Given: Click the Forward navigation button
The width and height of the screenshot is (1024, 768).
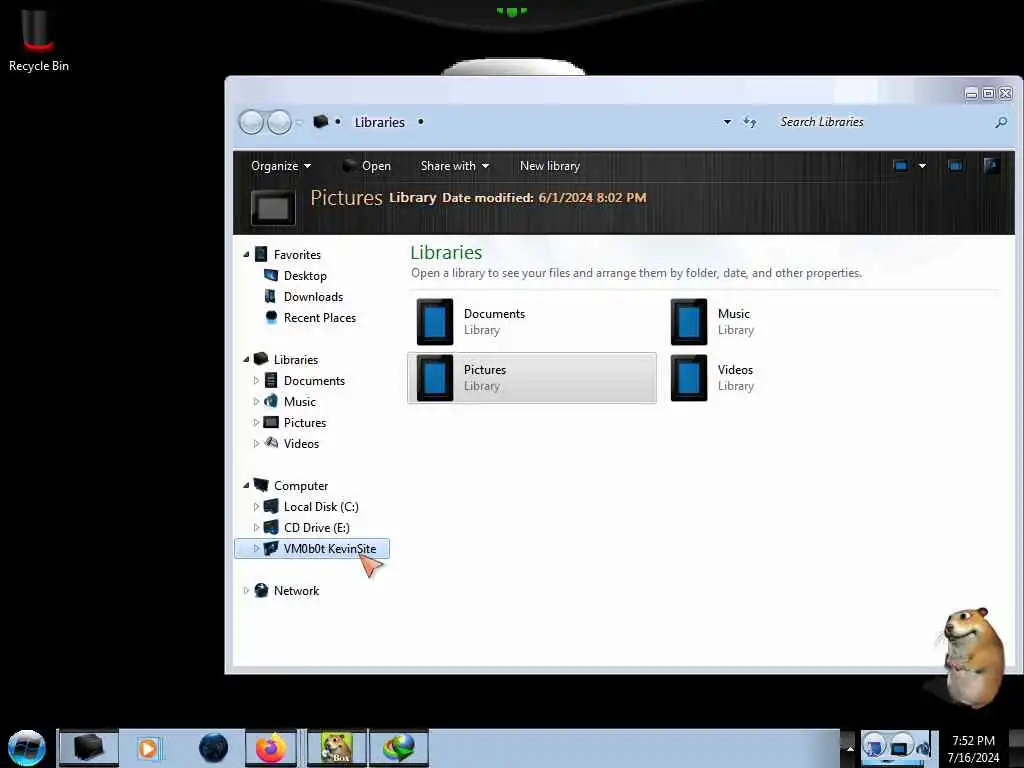Looking at the screenshot, I should pyautogui.click(x=280, y=122).
